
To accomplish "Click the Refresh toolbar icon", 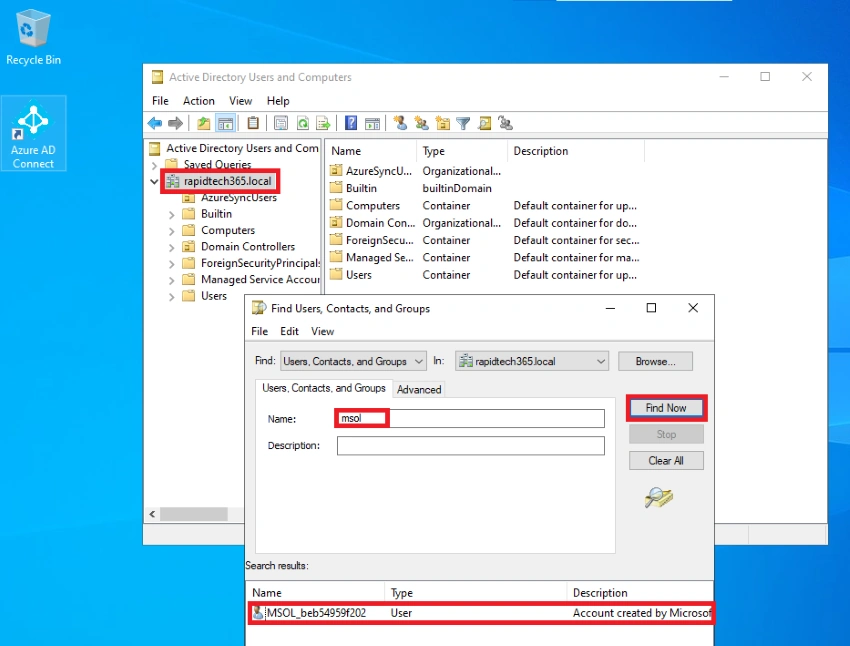I will (302, 124).
